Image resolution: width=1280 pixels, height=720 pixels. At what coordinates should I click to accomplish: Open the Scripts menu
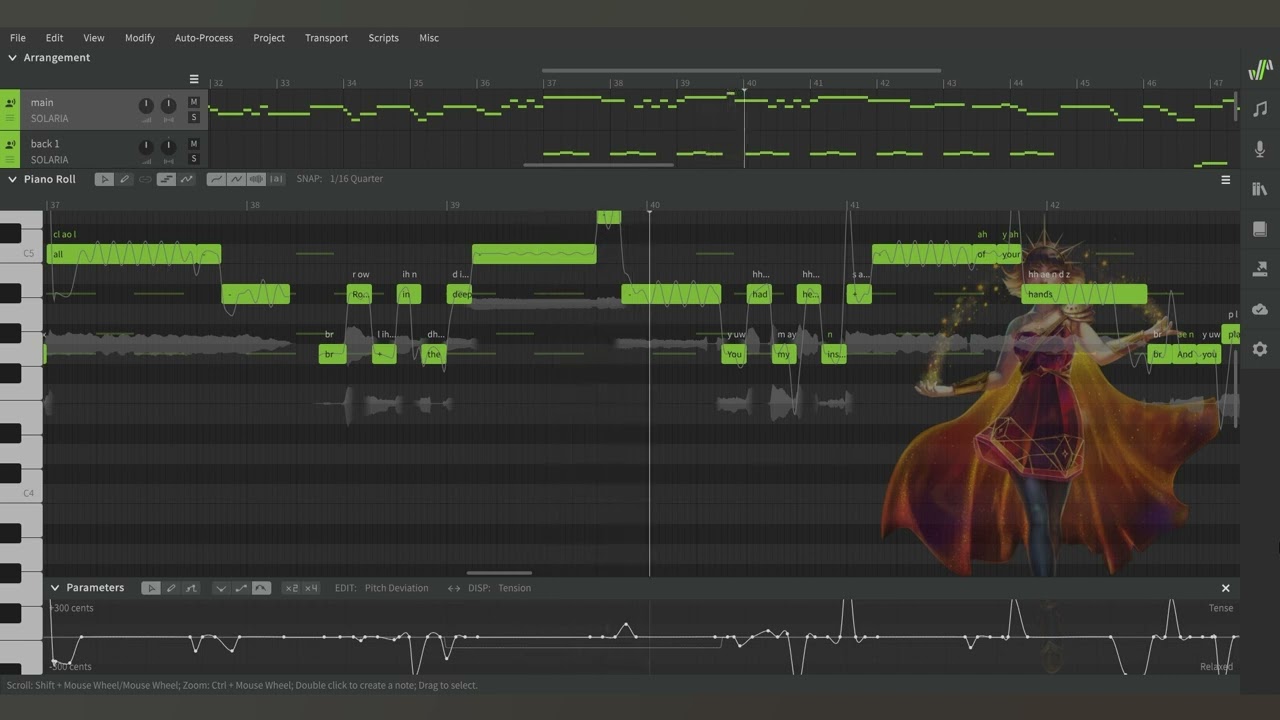(x=384, y=38)
